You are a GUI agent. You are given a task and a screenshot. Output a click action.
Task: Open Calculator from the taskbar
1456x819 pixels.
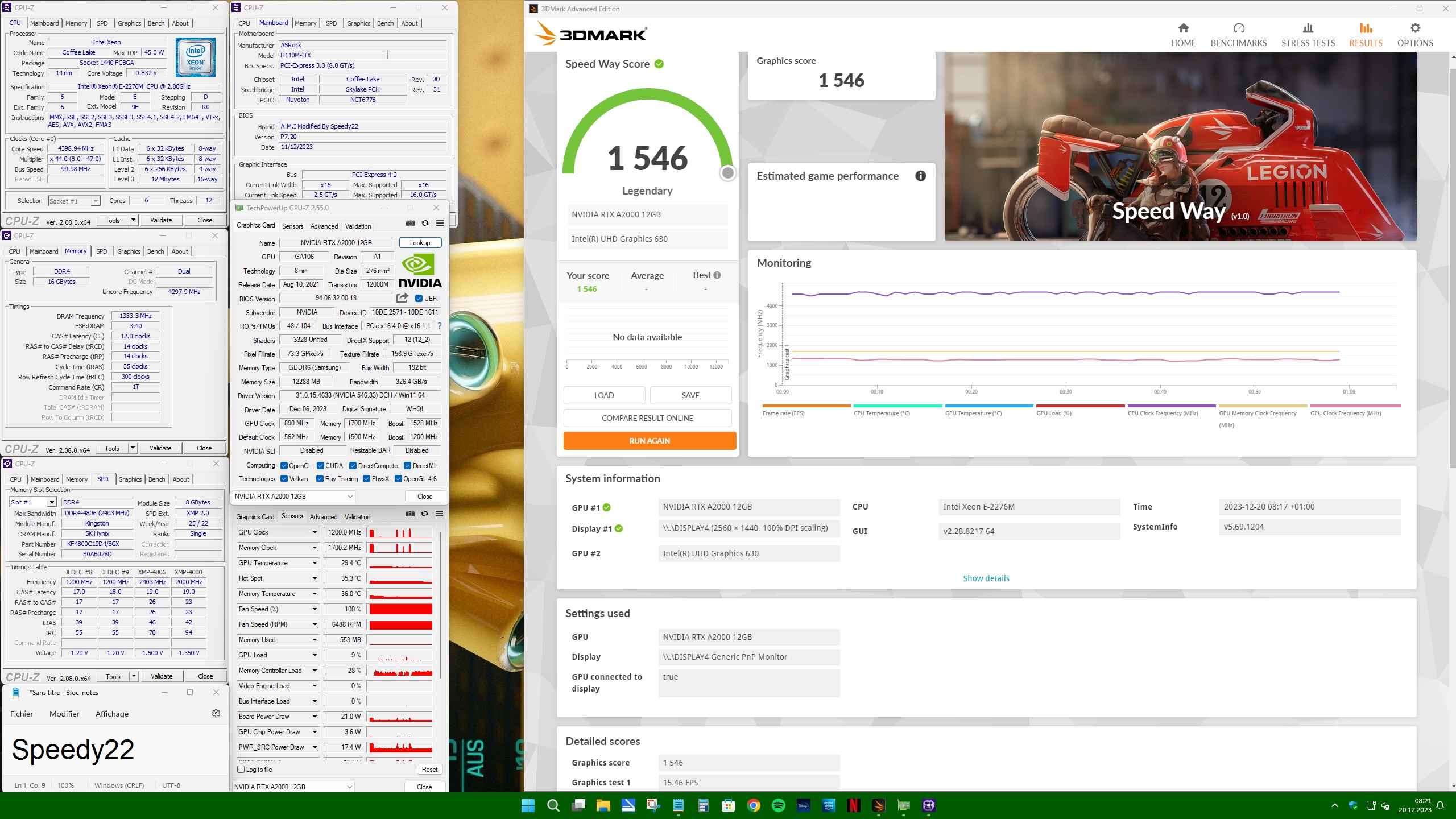704,805
